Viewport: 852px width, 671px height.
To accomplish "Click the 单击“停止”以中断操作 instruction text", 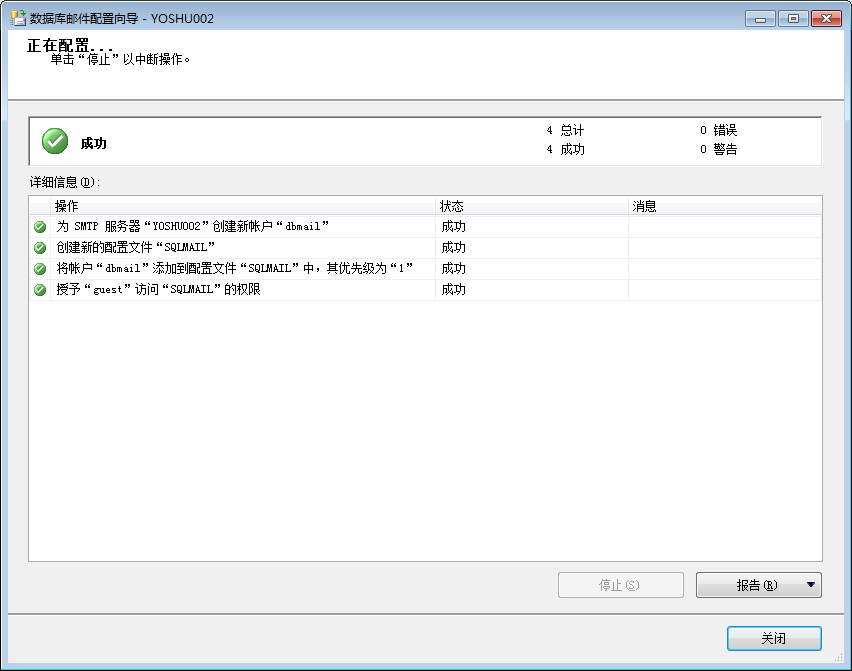I will pos(120,59).
